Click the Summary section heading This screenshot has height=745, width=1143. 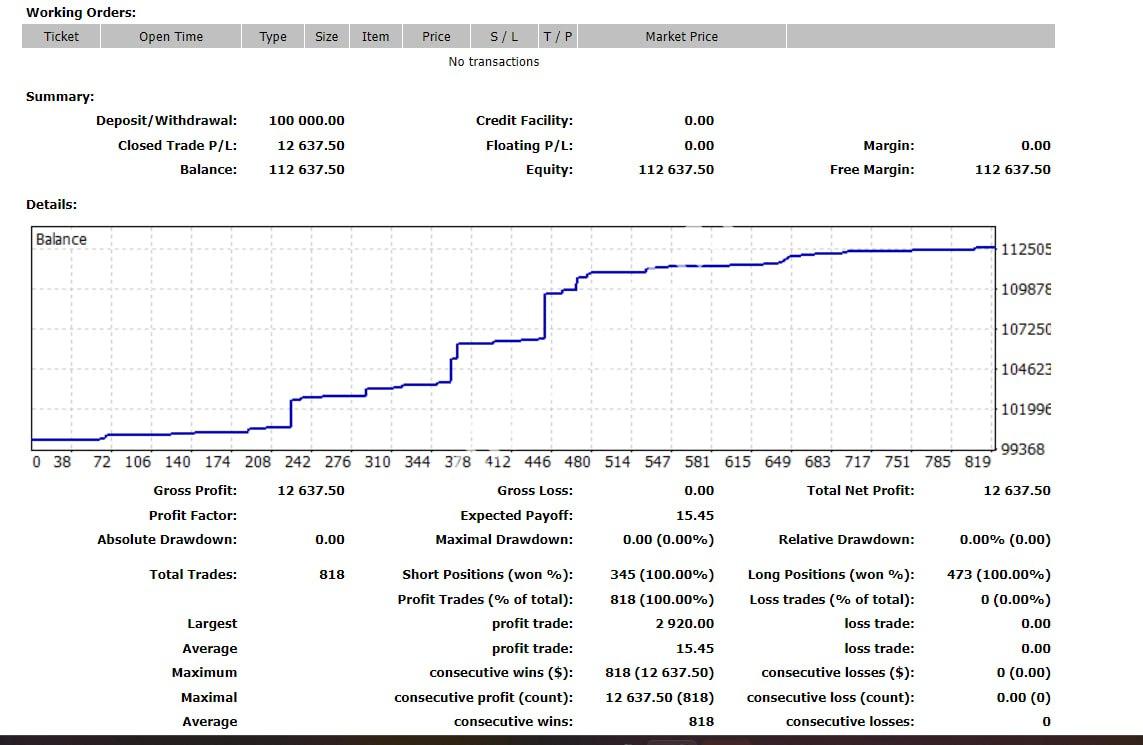[60, 97]
